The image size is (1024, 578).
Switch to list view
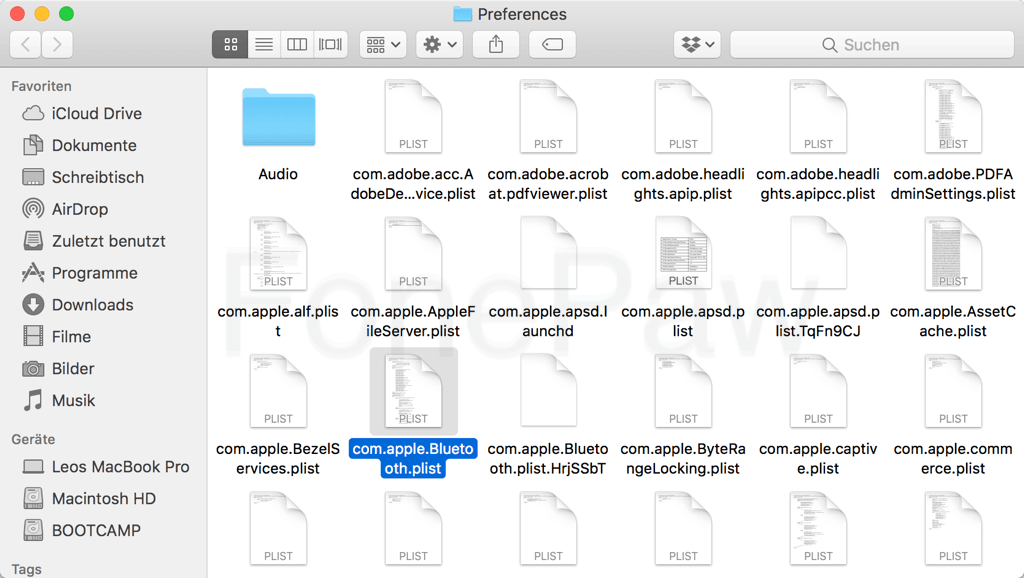pyautogui.click(x=264, y=44)
